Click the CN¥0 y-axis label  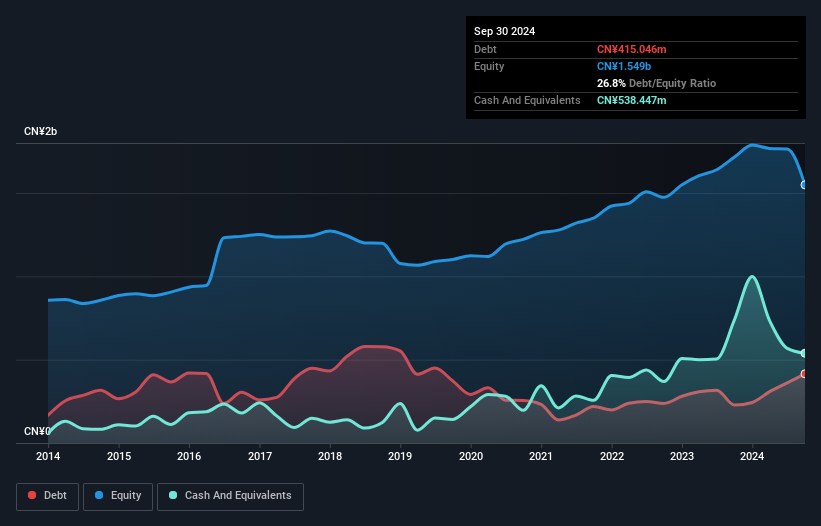click(x=37, y=431)
